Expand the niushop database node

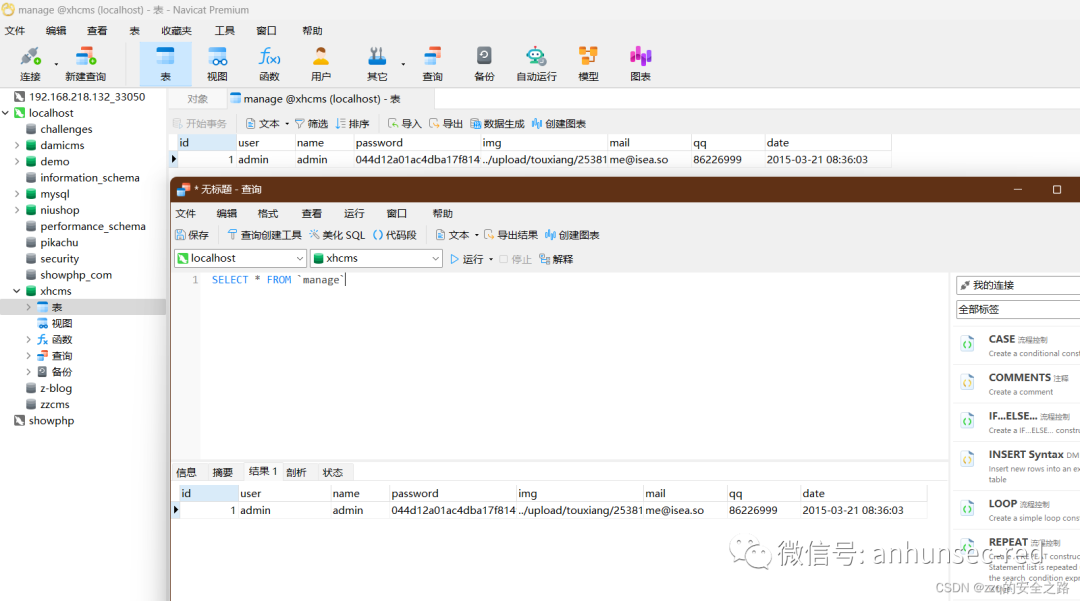pyautogui.click(x=17, y=210)
